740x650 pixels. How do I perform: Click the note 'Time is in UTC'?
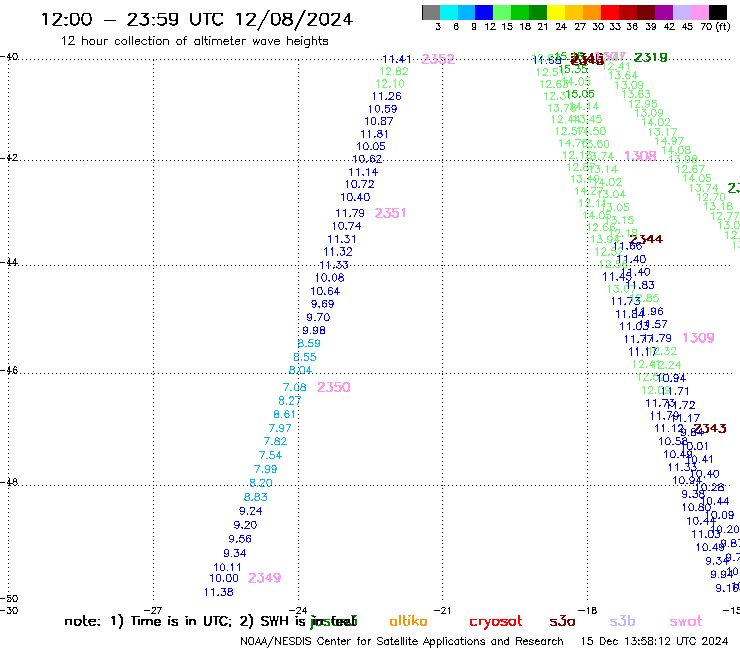pos(181,621)
